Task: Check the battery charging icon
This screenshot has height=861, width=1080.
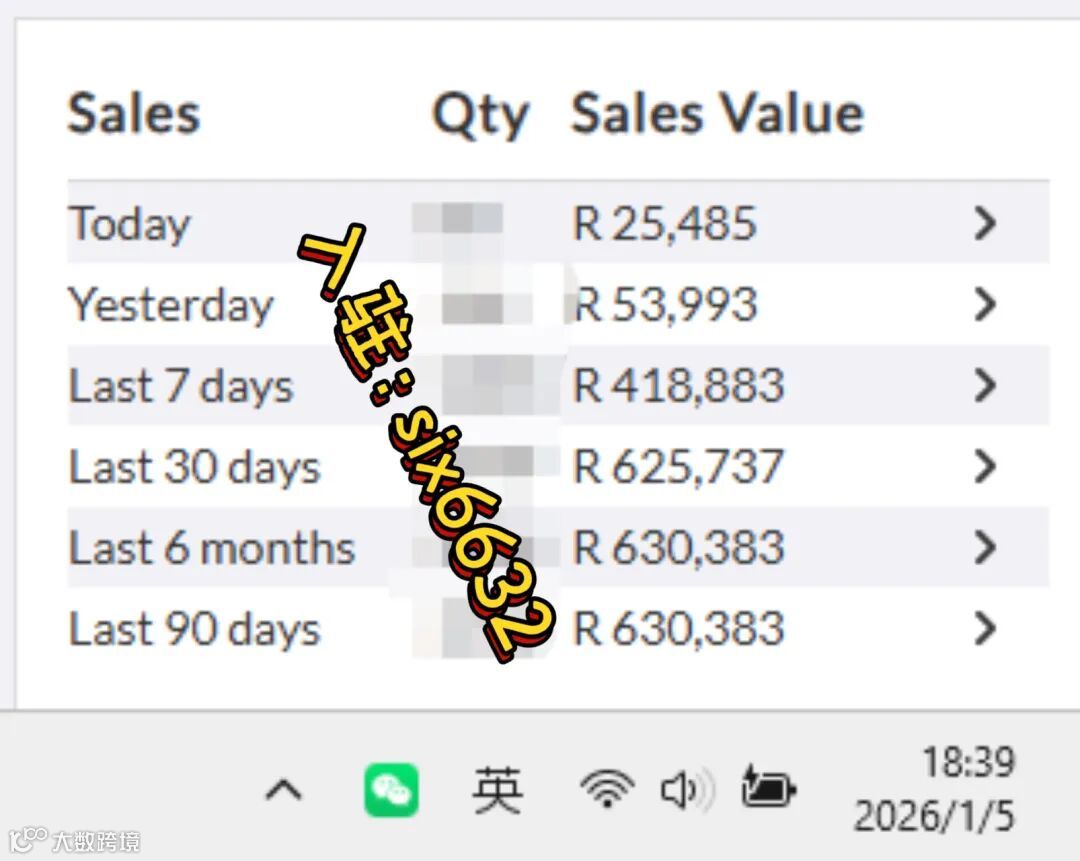Action: pos(769,787)
